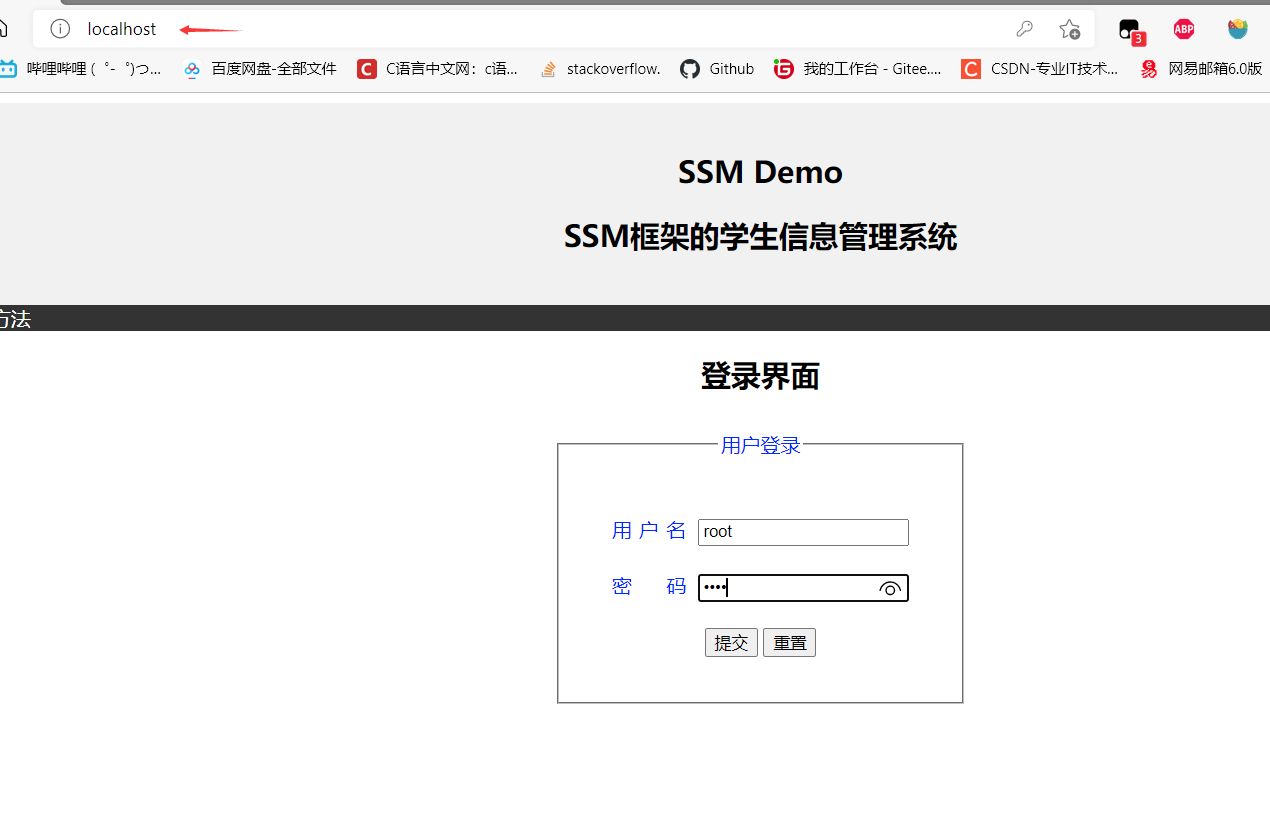
Task: Focus the 密码 password field
Action: click(803, 588)
